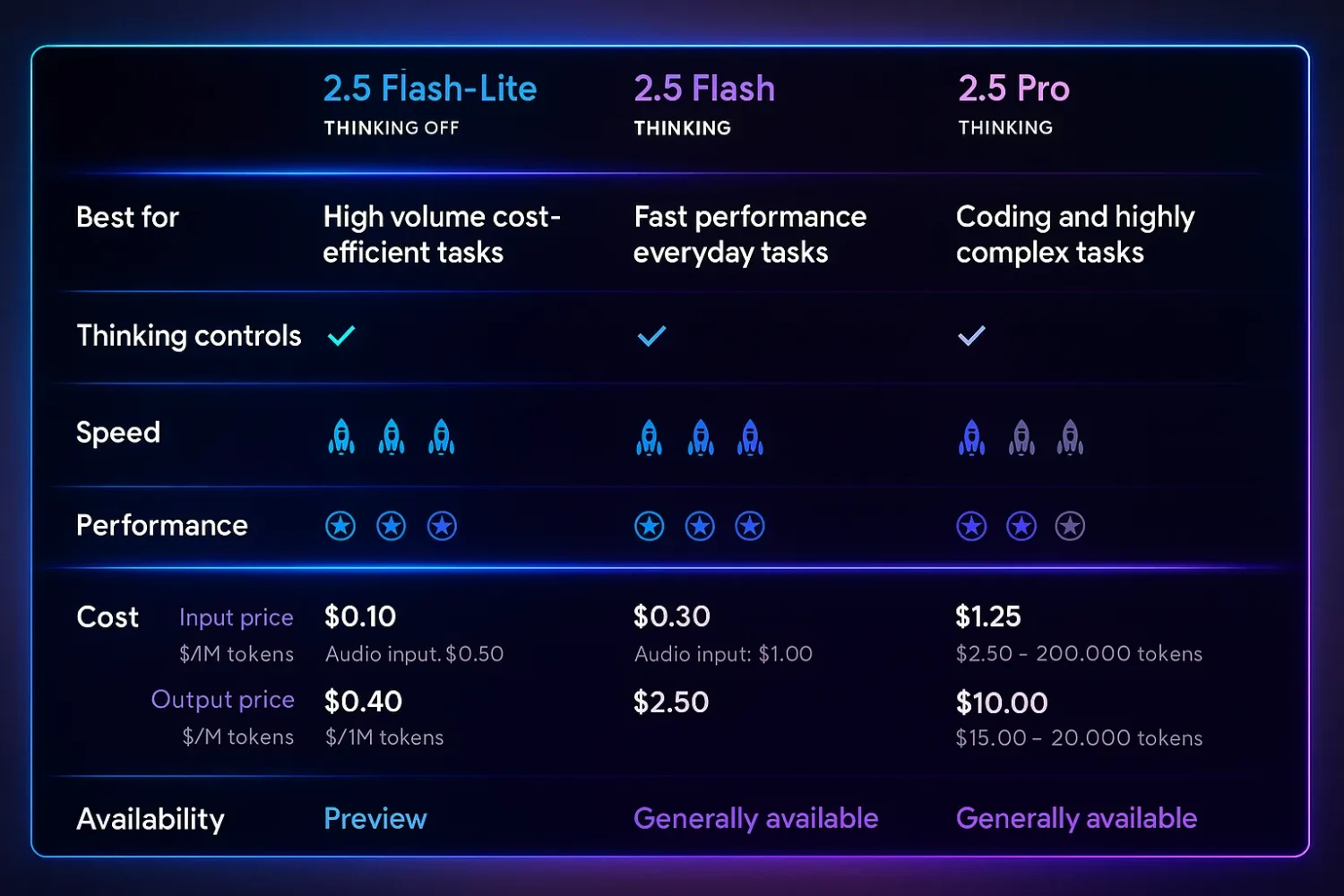Click the Thinking controls checkmark for 2.5 Flash
The image size is (1344, 896).
[x=651, y=336]
